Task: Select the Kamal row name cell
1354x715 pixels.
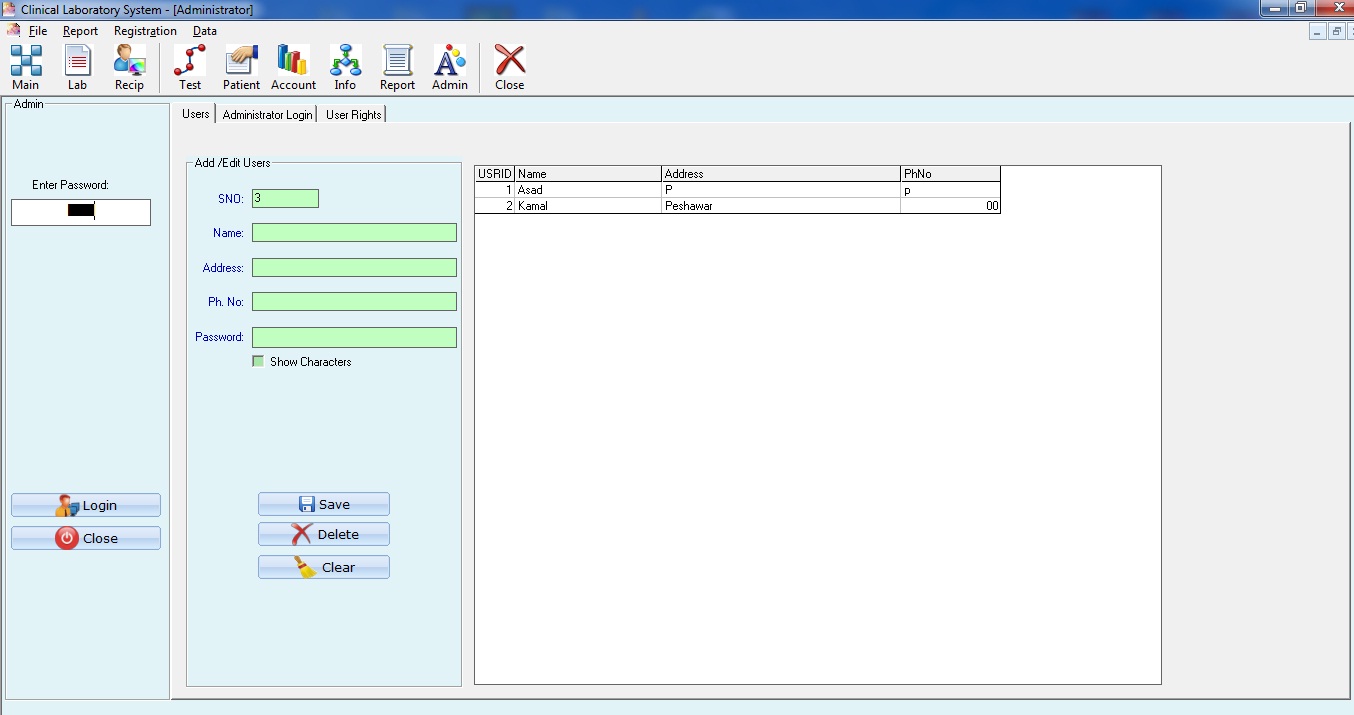Action: tap(588, 206)
